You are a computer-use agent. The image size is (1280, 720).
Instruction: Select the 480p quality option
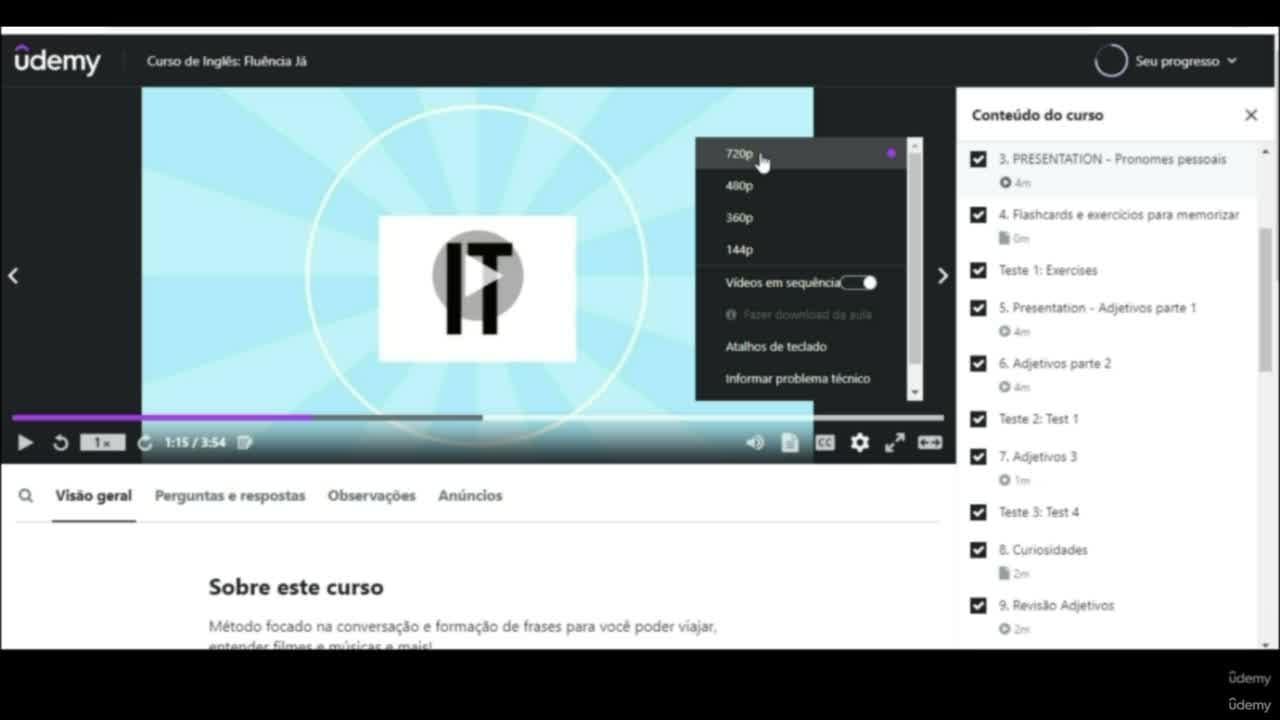click(740, 186)
